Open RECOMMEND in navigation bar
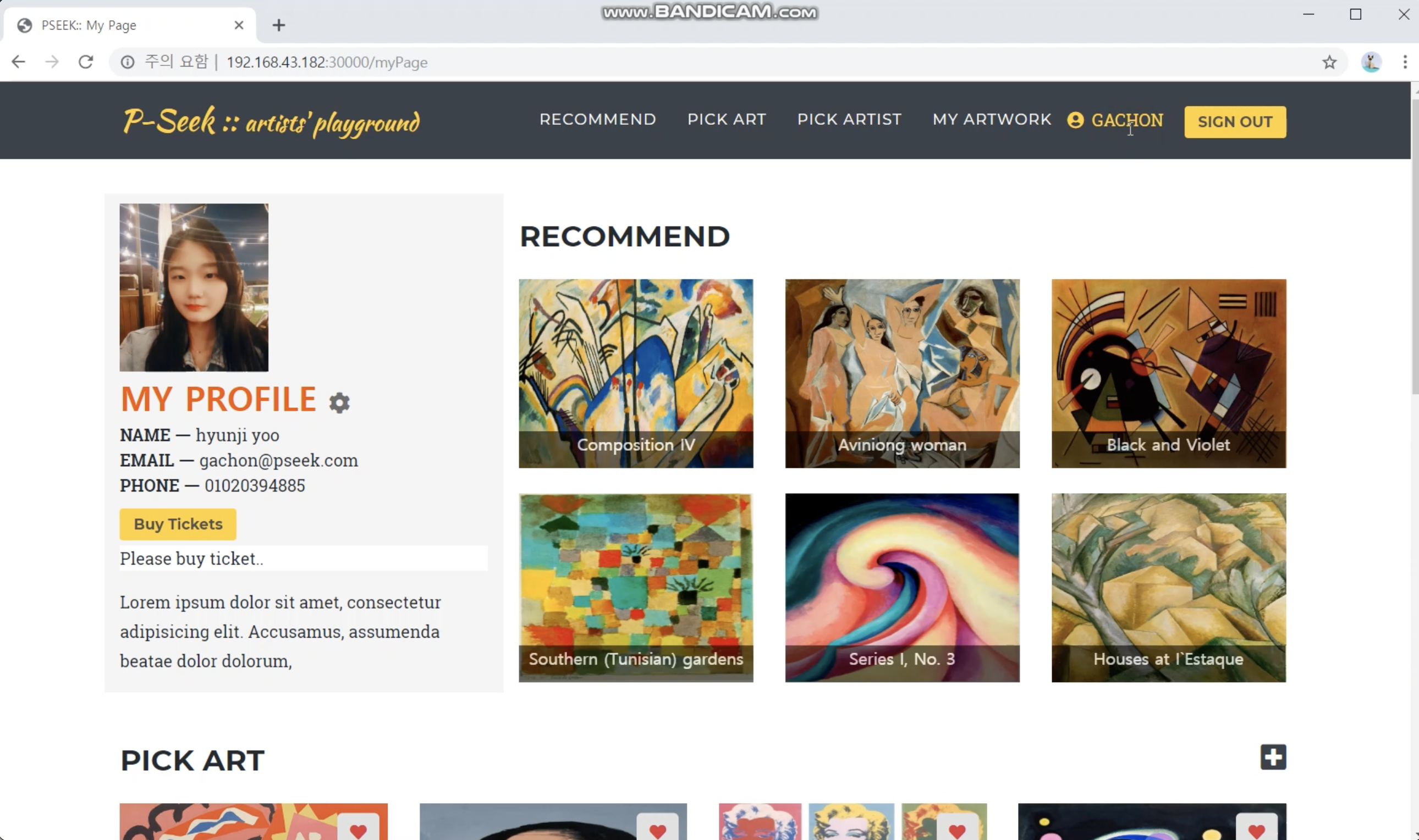The image size is (1419, 840). tap(597, 119)
